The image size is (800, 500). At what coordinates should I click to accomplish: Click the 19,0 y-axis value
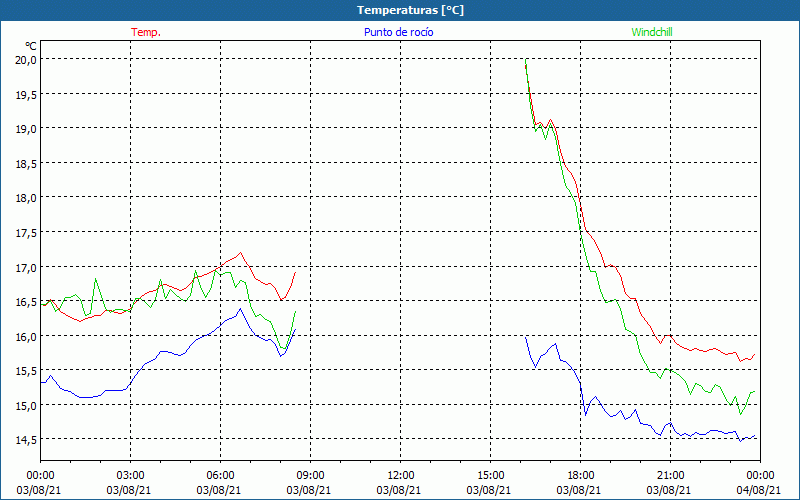coord(27,129)
